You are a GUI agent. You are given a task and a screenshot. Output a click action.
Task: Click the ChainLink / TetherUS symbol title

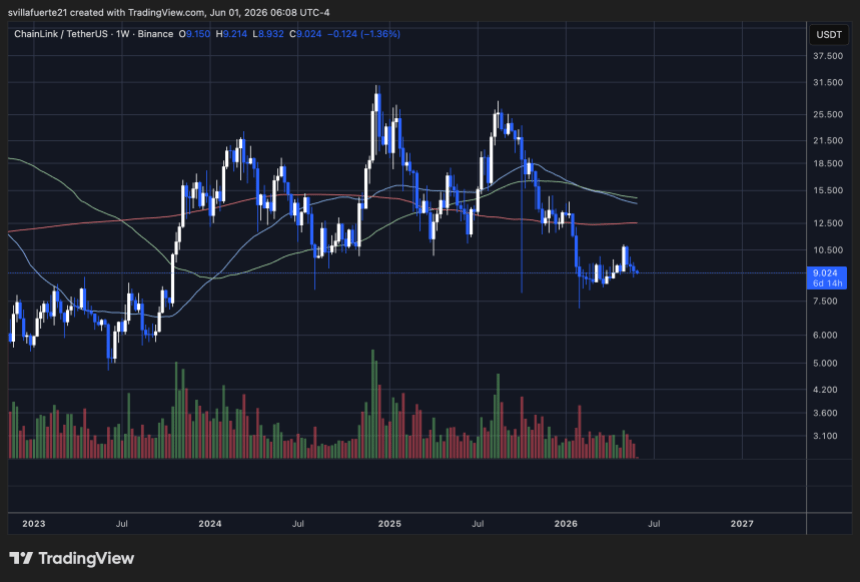pos(61,34)
